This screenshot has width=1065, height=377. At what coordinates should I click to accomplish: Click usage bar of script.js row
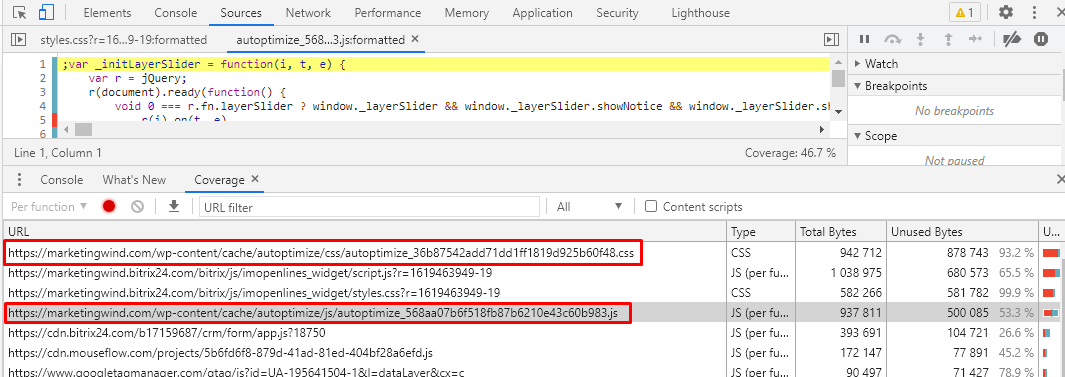point(1051,273)
